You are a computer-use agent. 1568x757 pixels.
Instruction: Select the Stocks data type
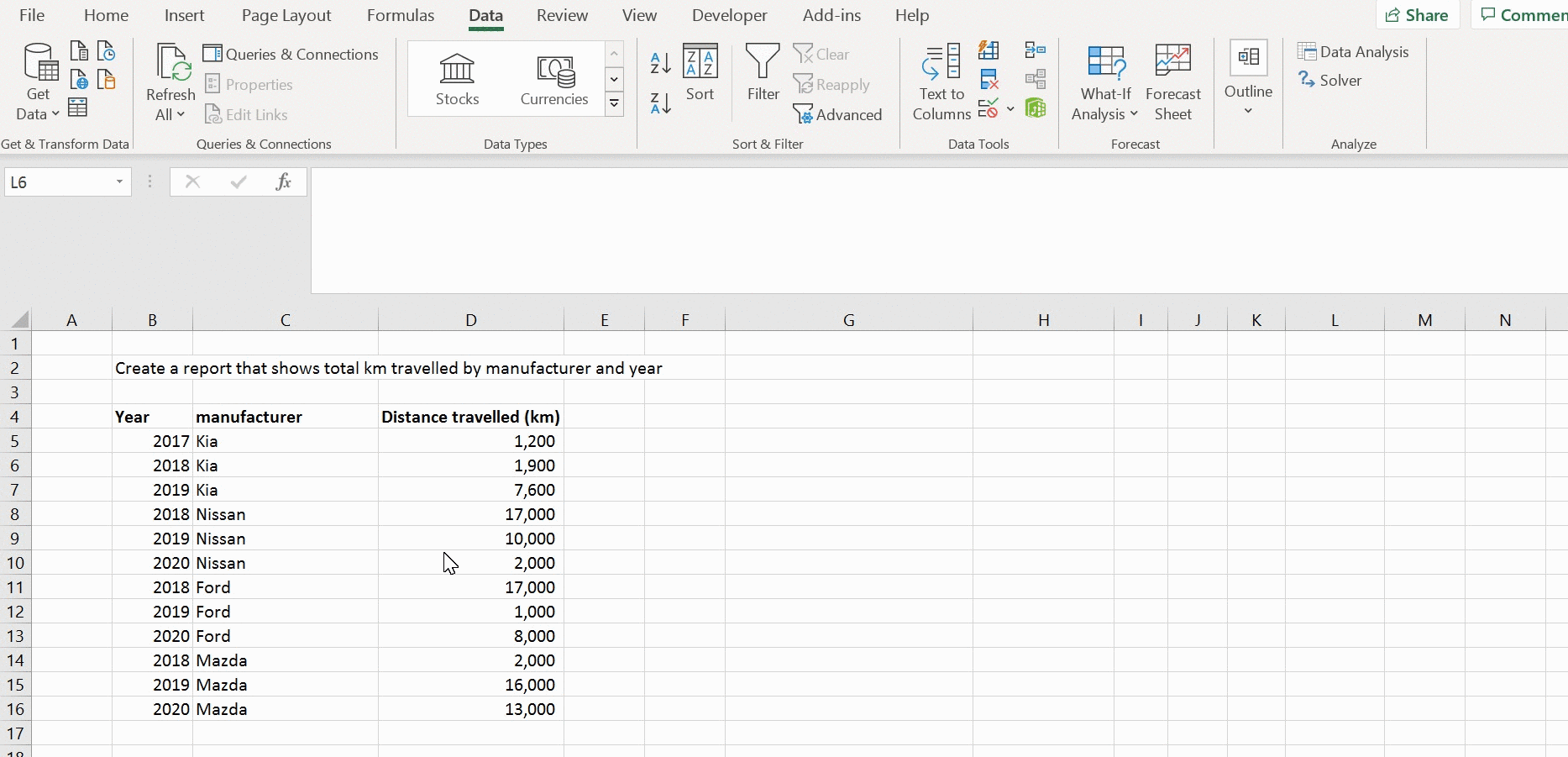pyautogui.click(x=457, y=80)
